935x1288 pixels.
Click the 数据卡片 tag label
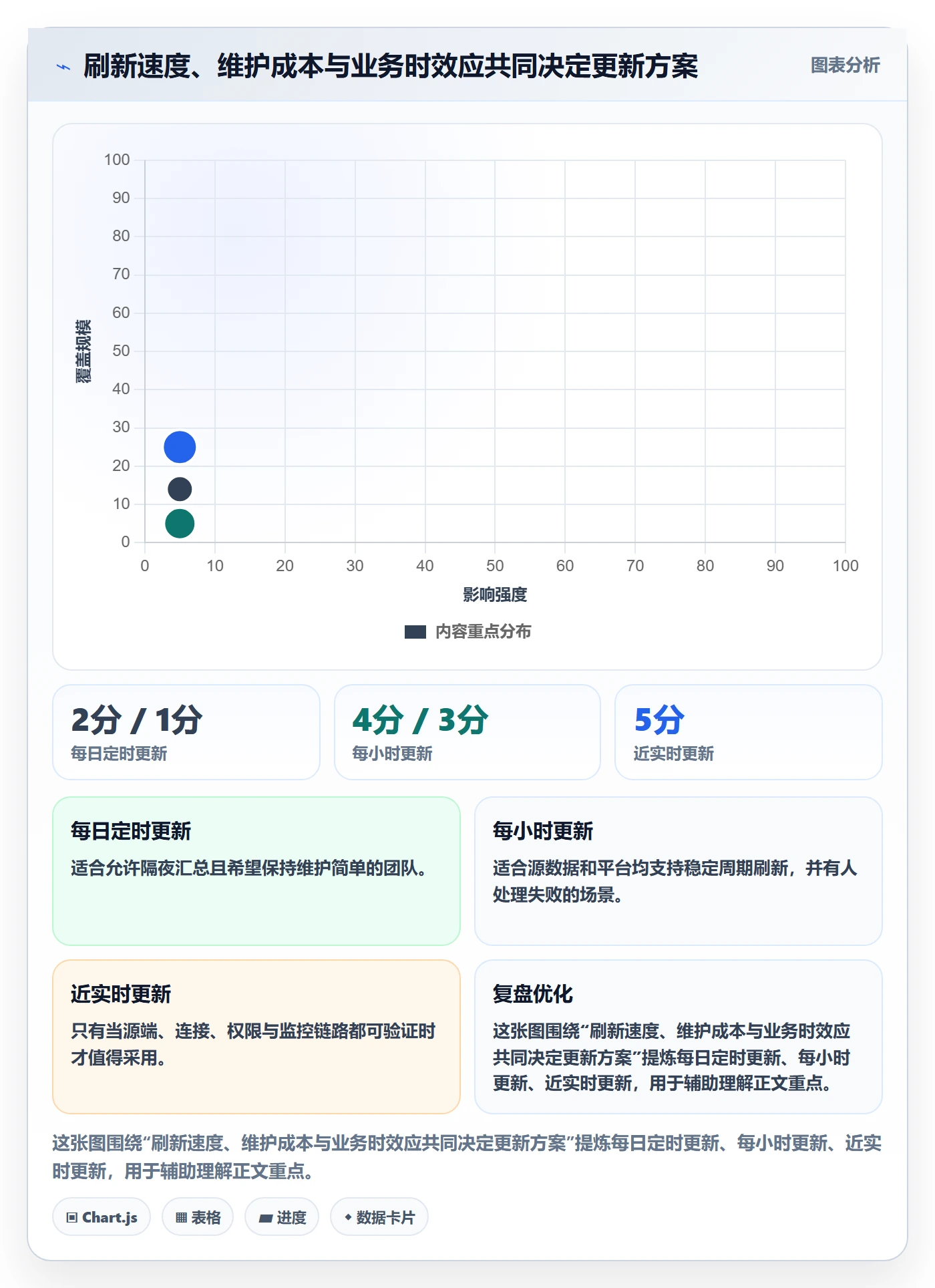pyautogui.click(x=386, y=1217)
